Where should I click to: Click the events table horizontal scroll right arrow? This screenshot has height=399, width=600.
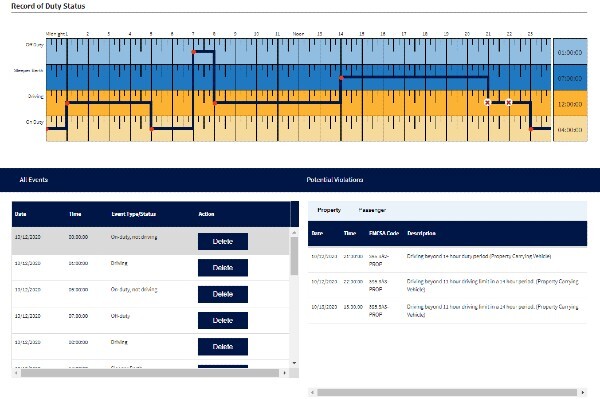tap(284, 373)
